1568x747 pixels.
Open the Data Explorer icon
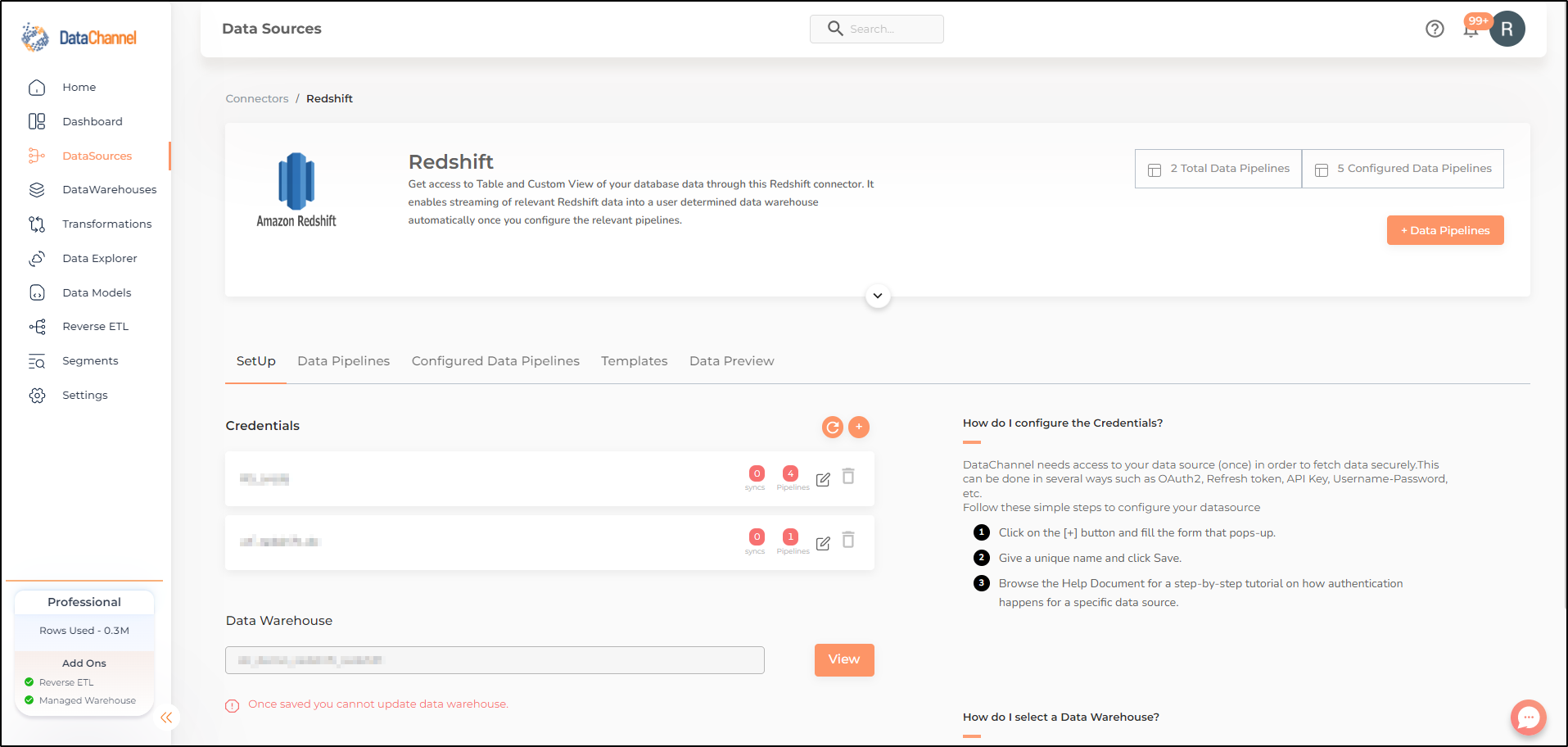[37, 258]
